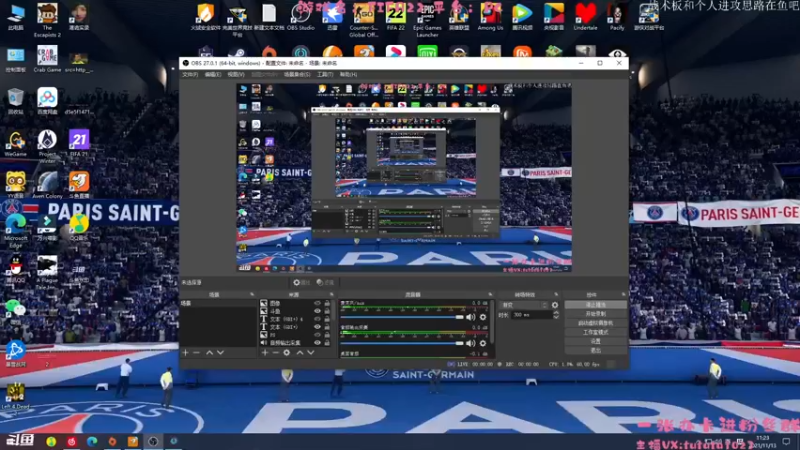Click the 停止推流 button in controls
This screenshot has width=800, height=450.
(x=595, y=305)
